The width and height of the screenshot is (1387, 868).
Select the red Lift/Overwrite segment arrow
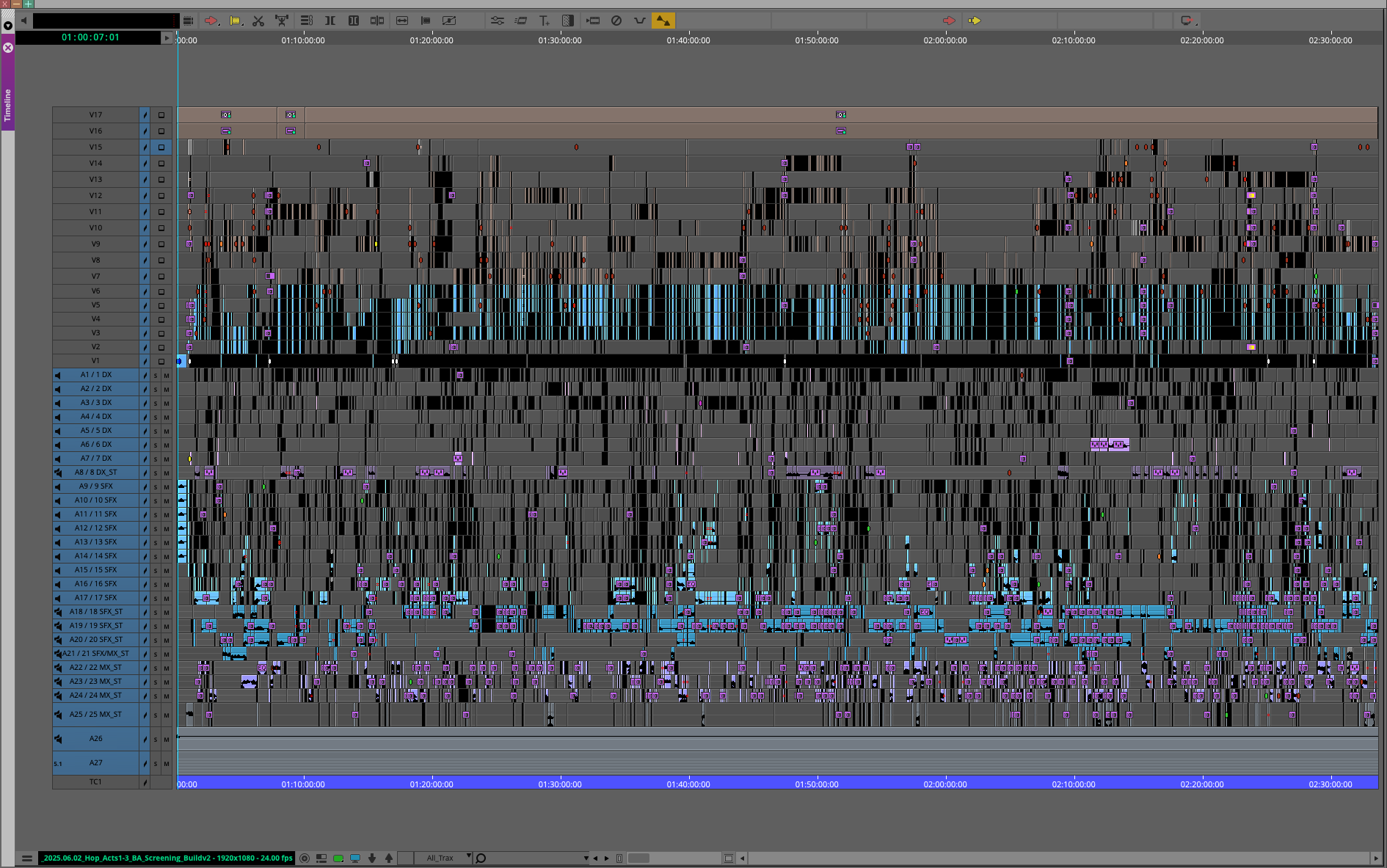211,21
